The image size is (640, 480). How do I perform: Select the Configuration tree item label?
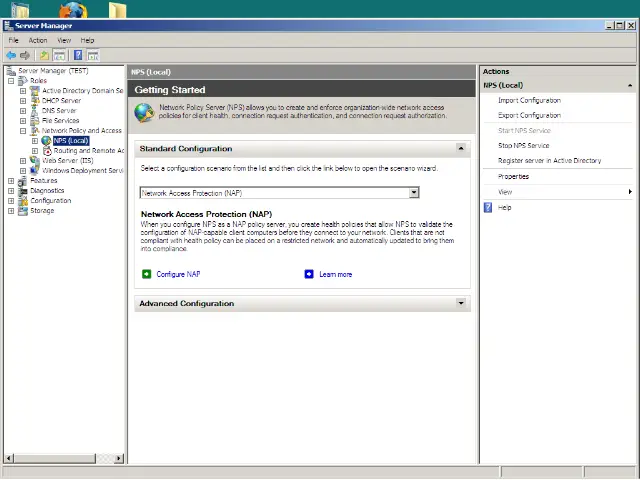[x=51, y=201]
